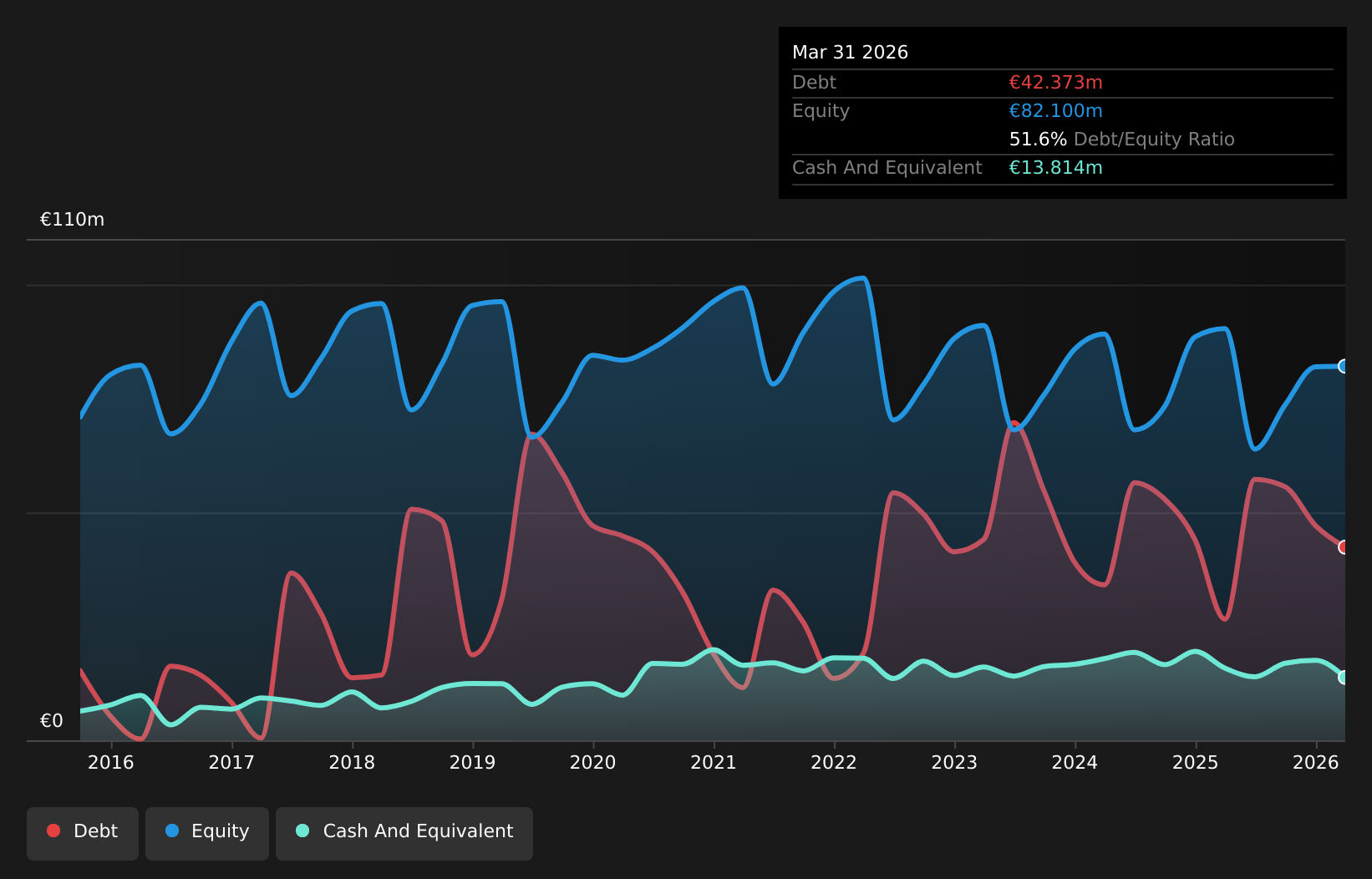Click the Equity row label in tooltip
The height and width of the screenshot is (879, 1372).
click(821, 111)
